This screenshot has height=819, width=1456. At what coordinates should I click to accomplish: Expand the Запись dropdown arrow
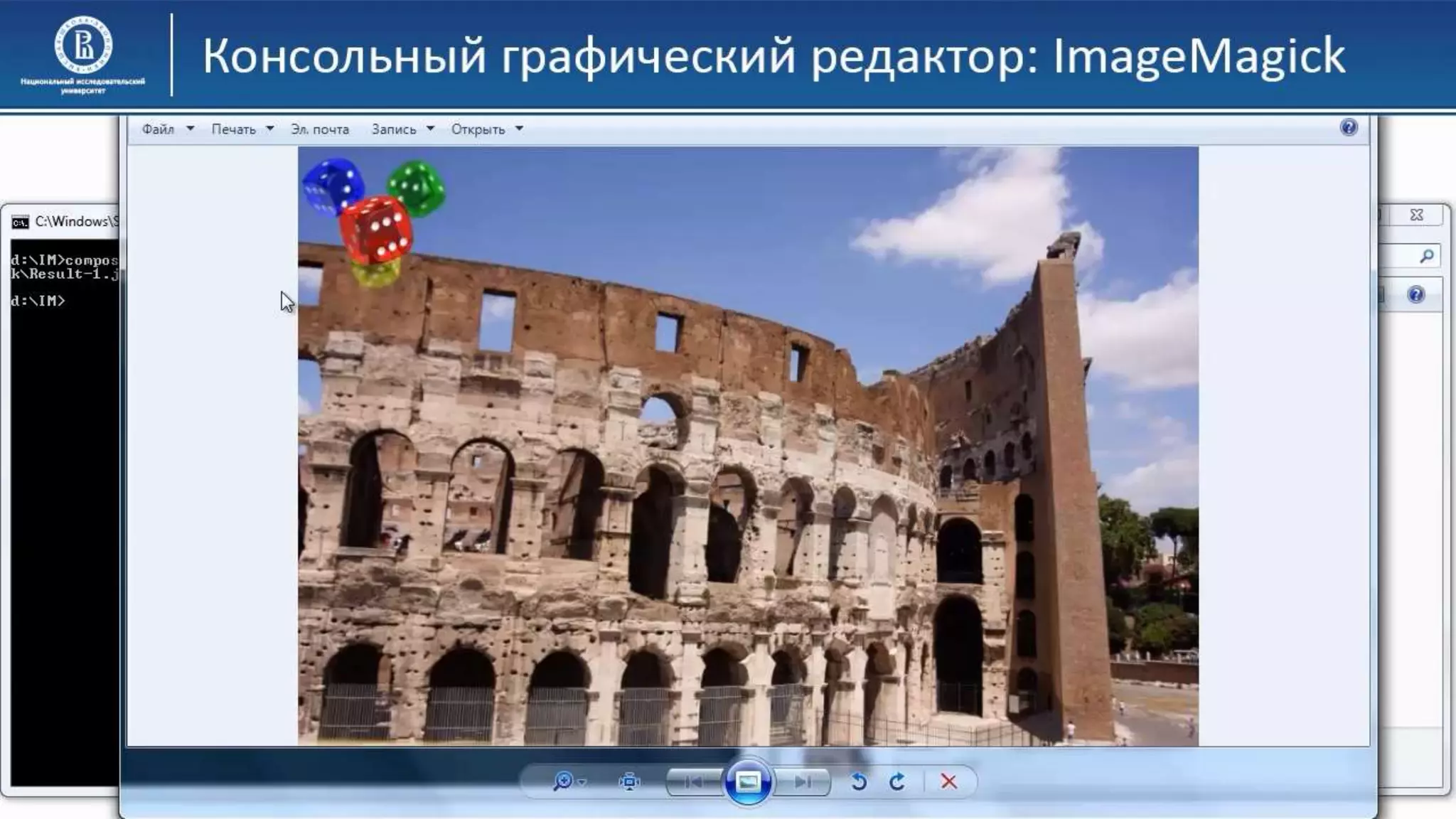(430, 129)
